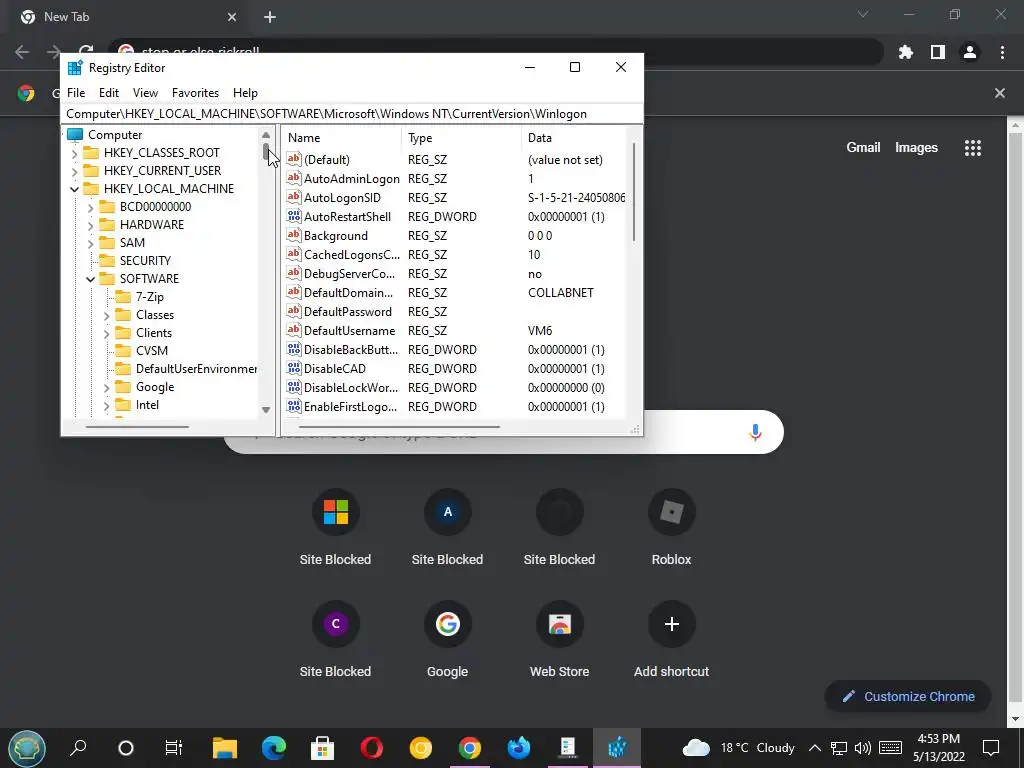Click the Chrome taskbar icon
This screenshot has height=768, width=1024.
point(470,748)
